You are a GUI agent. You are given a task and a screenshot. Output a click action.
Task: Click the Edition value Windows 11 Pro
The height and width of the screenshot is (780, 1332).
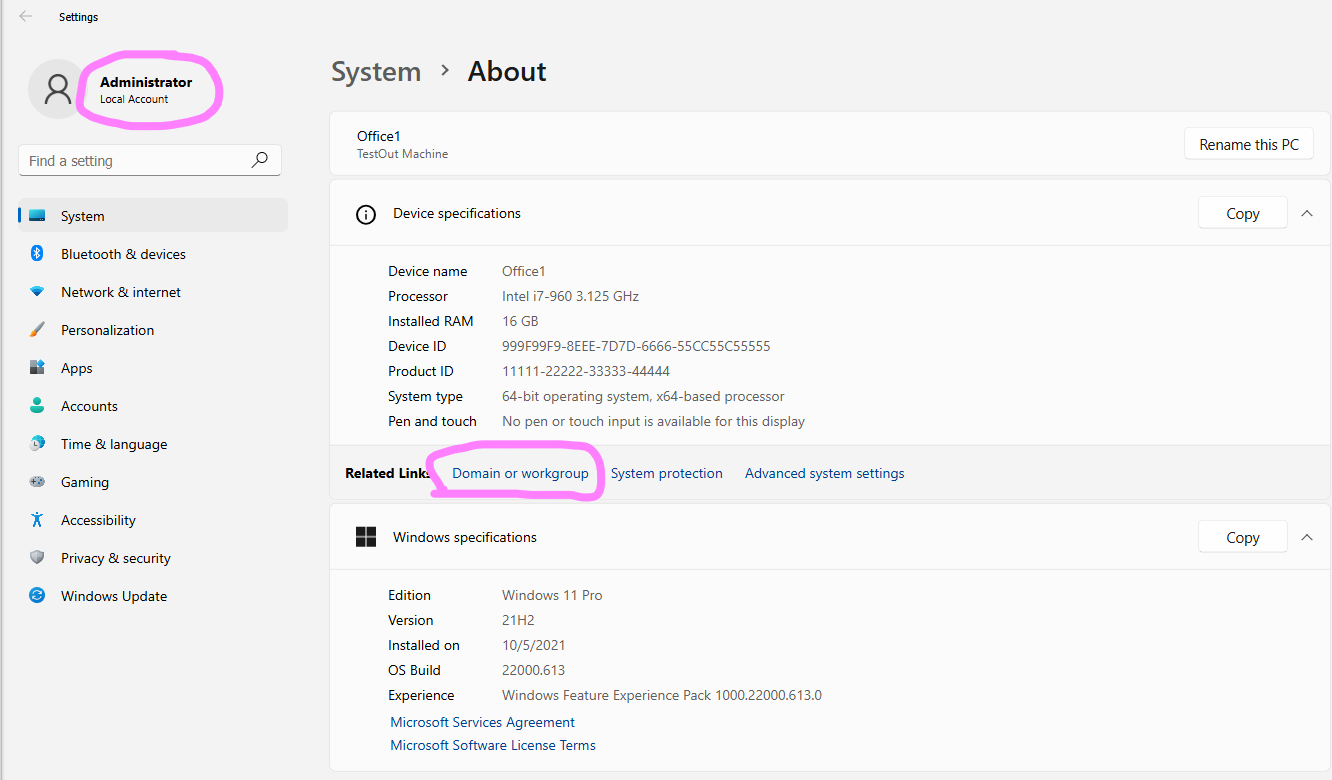pos(552,595)
